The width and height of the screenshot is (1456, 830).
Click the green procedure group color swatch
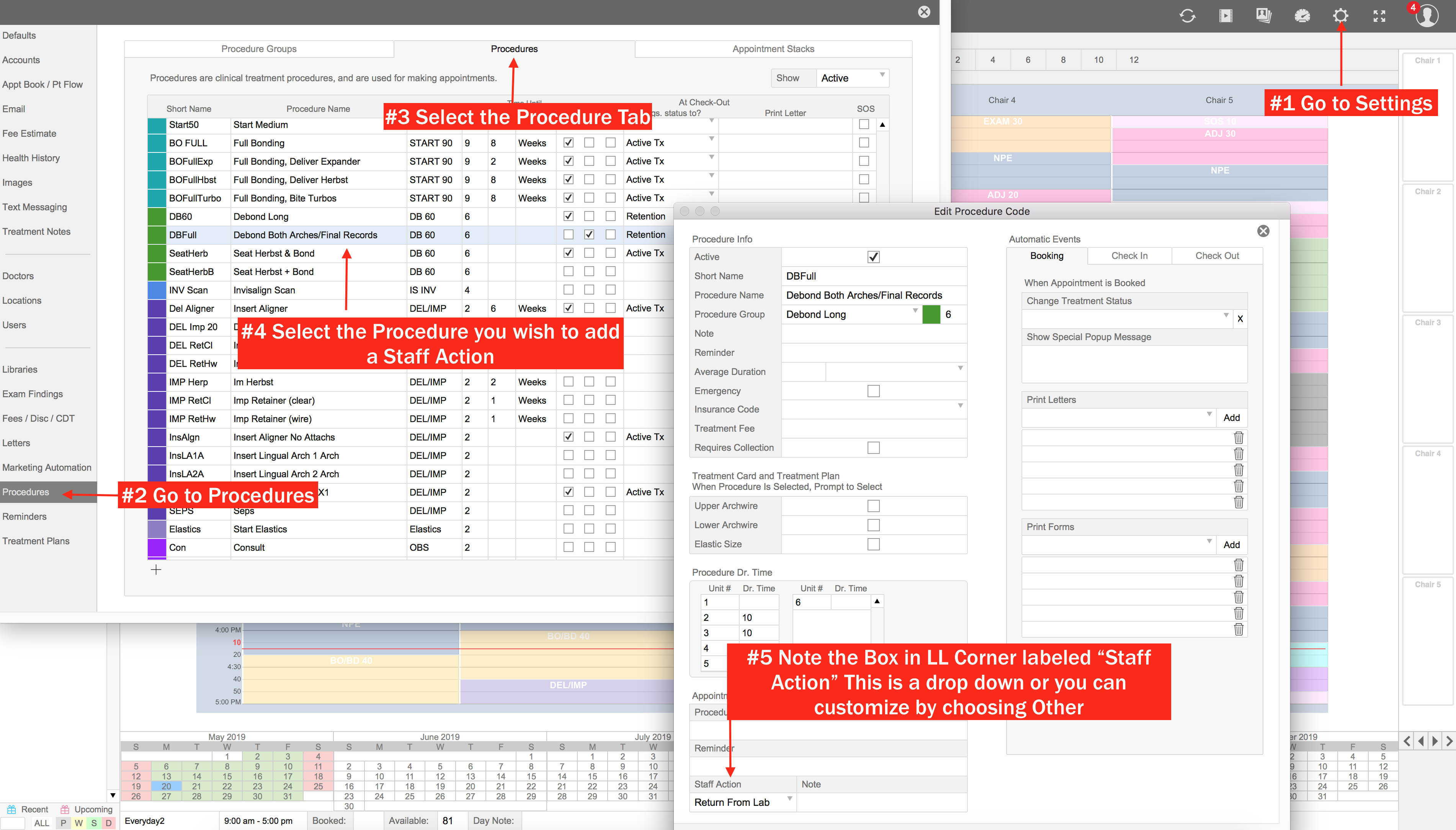931,314
